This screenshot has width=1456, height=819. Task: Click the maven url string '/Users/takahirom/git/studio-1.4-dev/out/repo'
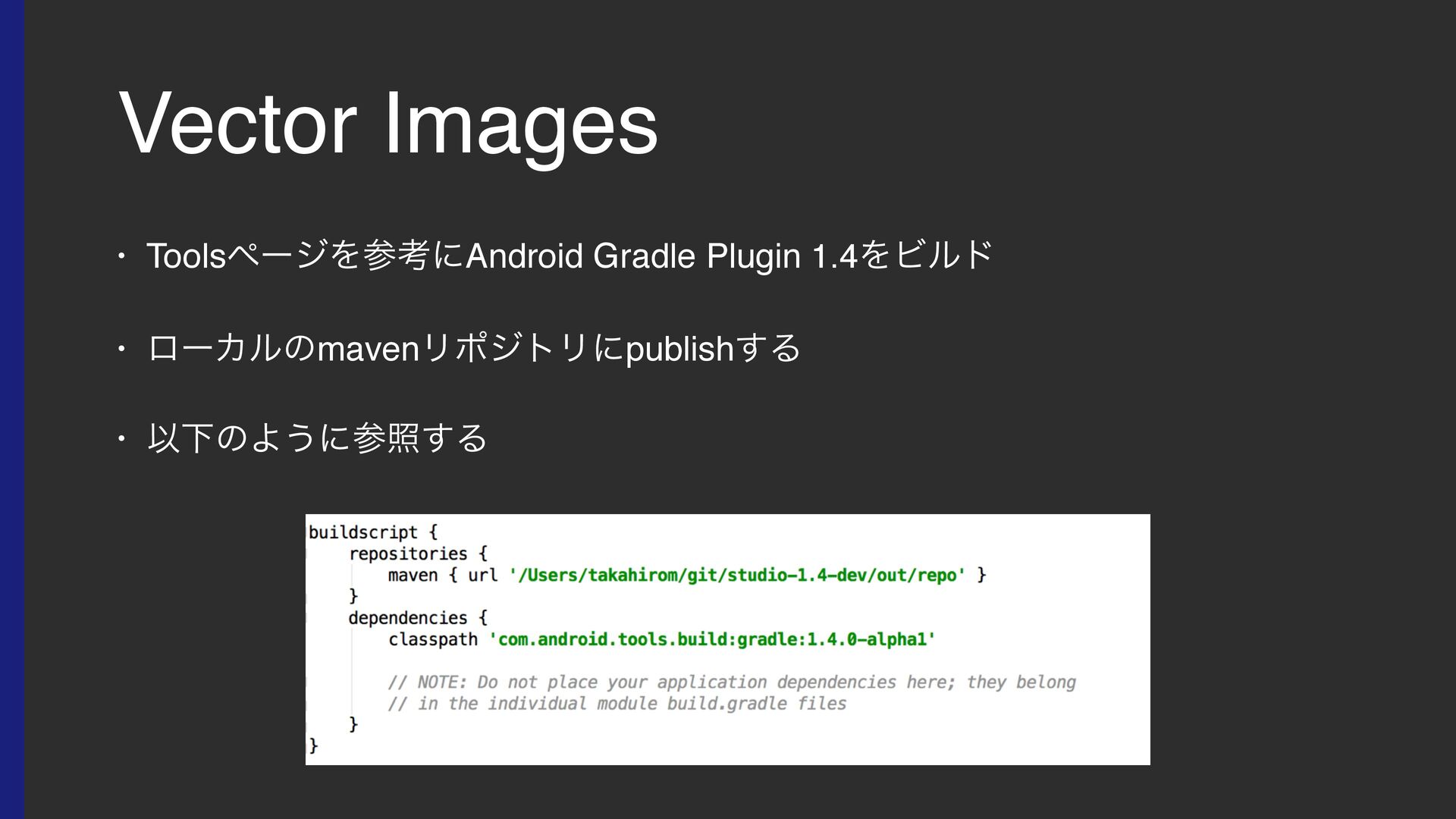[737, 575]
